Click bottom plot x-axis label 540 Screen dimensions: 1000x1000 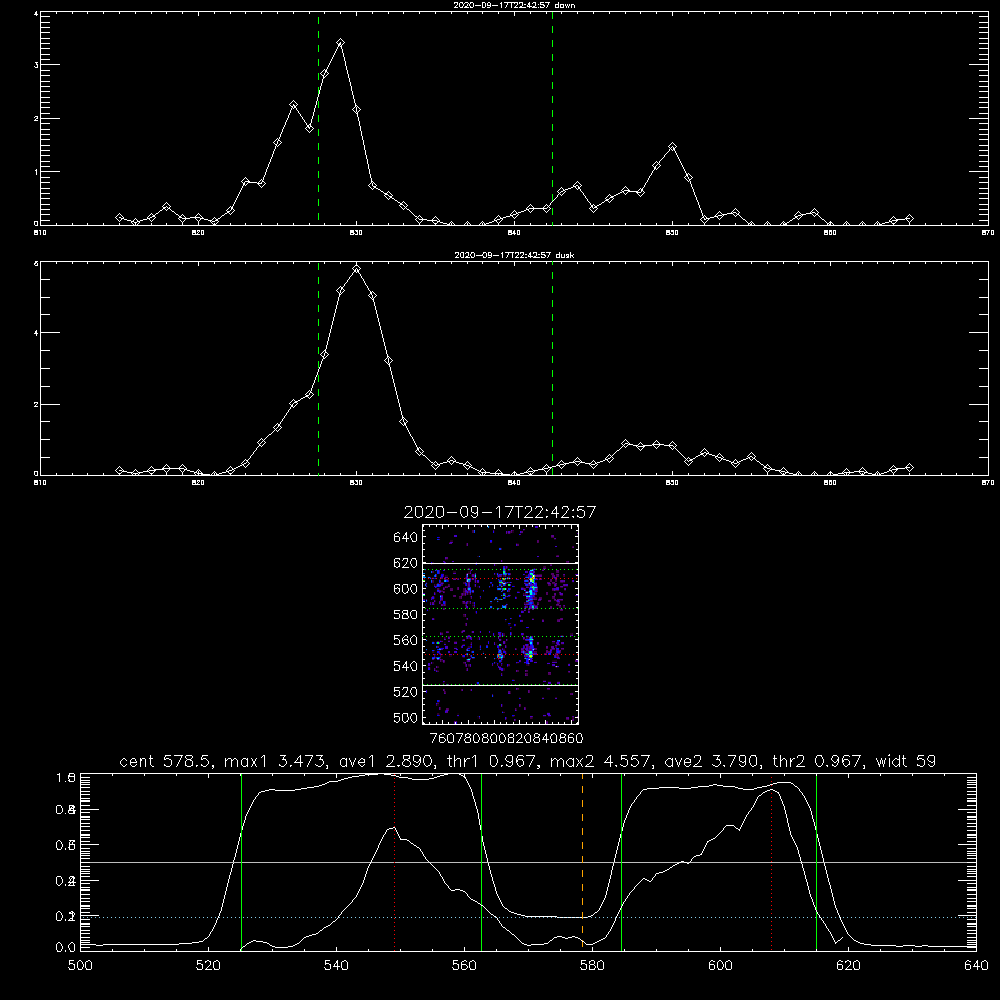[x=336, y=966]
